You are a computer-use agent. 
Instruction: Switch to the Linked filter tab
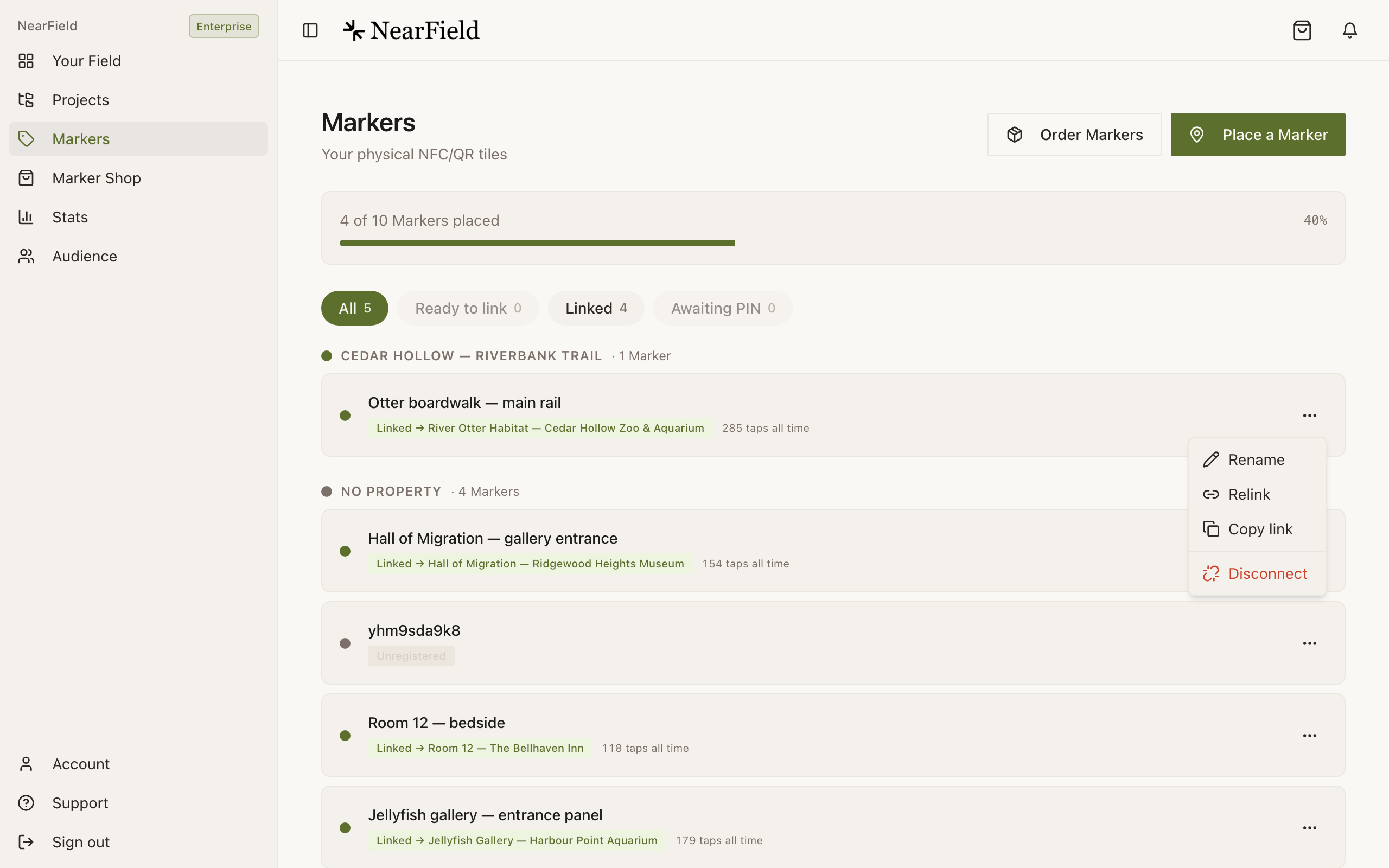pos(596,308)
